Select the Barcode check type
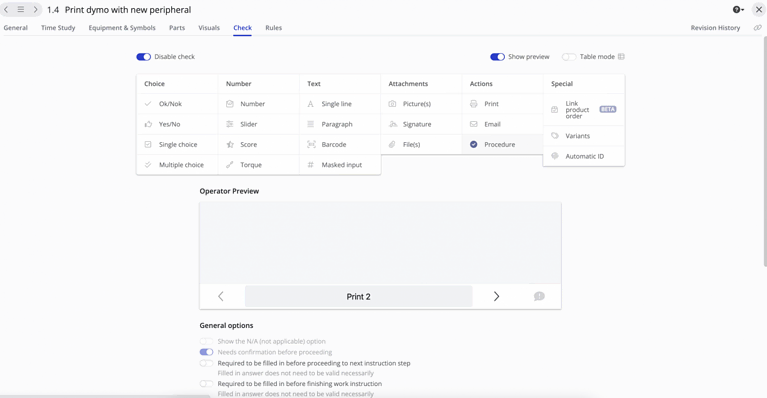Viewport: 767px width, 398px height. tap(340, 145)
